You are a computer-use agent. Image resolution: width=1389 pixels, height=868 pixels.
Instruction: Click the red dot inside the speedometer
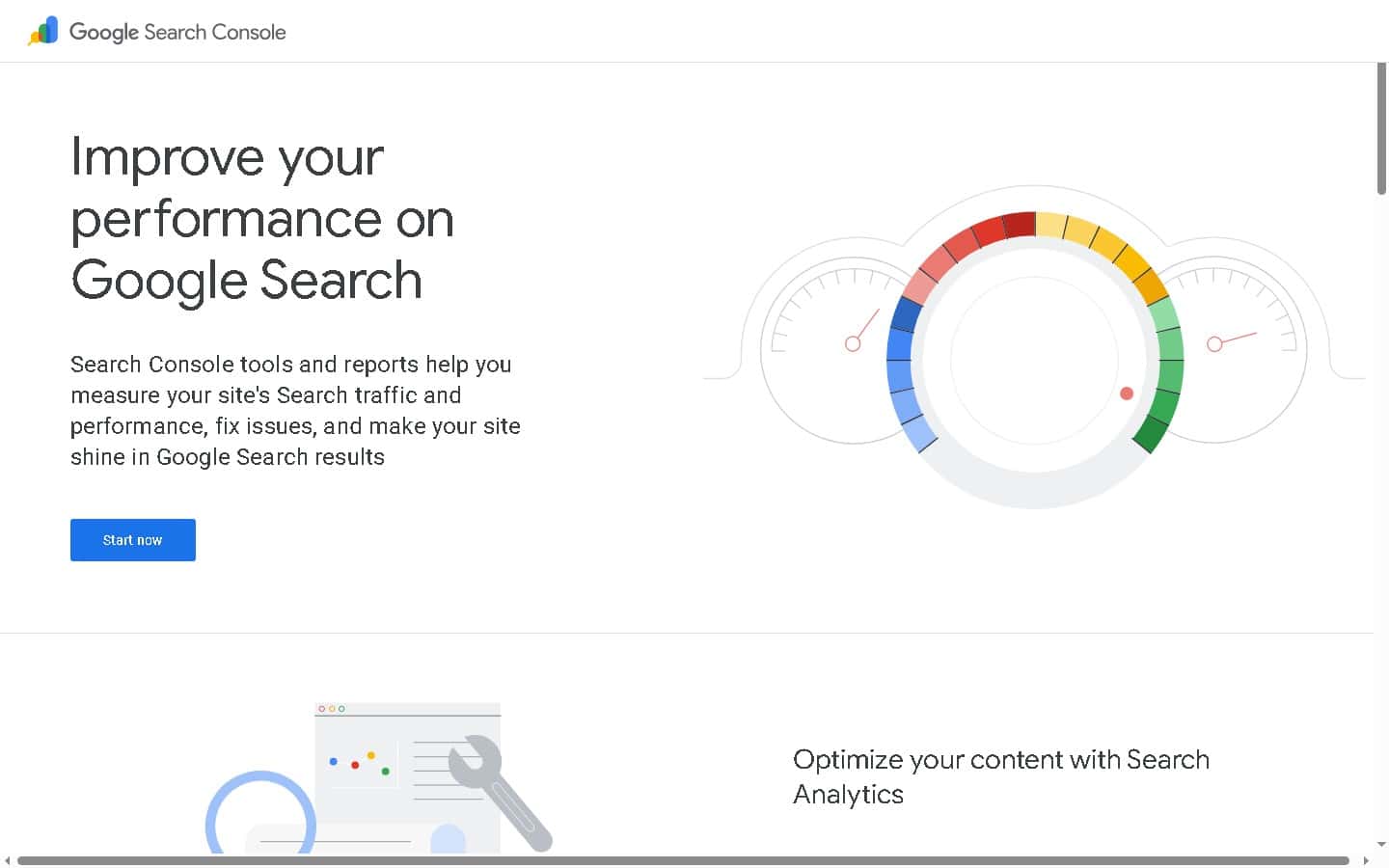click(1126, 393)
